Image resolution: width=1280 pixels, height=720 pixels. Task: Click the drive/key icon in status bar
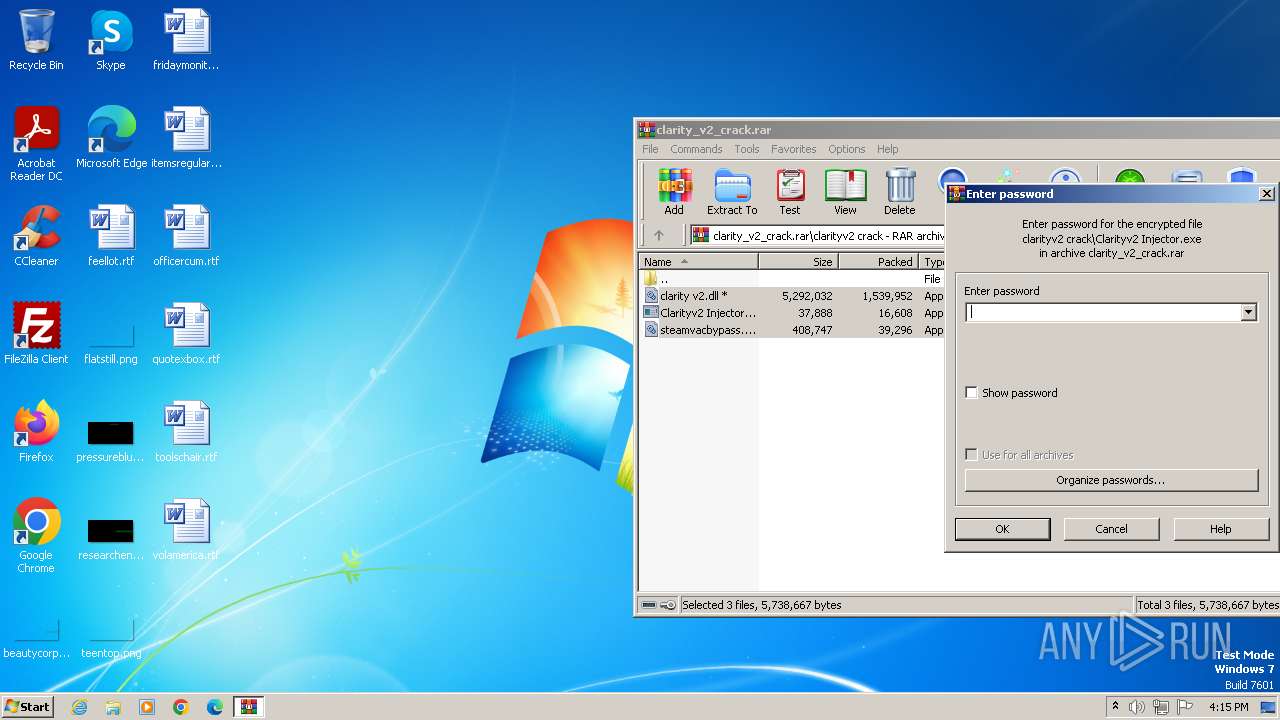[658, 605]
